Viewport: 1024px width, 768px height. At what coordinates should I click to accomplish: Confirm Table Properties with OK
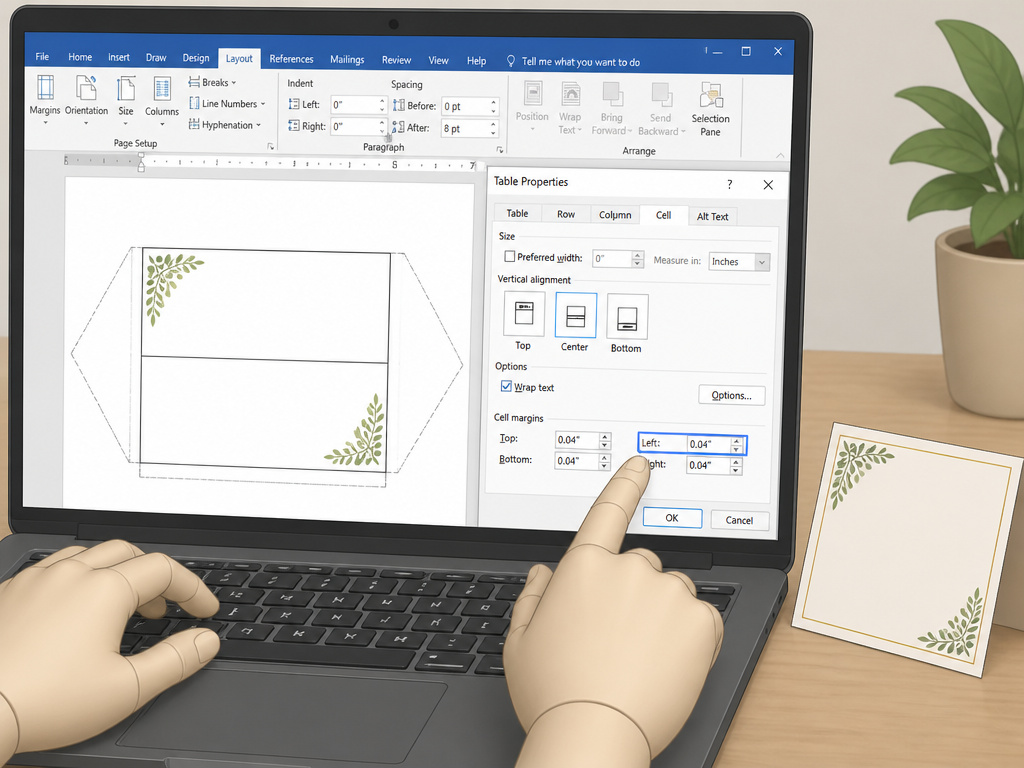click(672, 518)
